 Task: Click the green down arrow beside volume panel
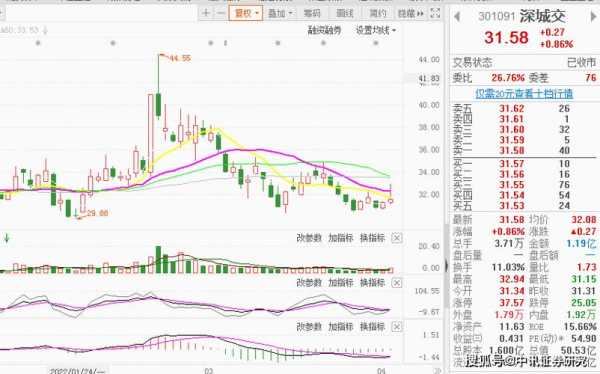point(6,238)
